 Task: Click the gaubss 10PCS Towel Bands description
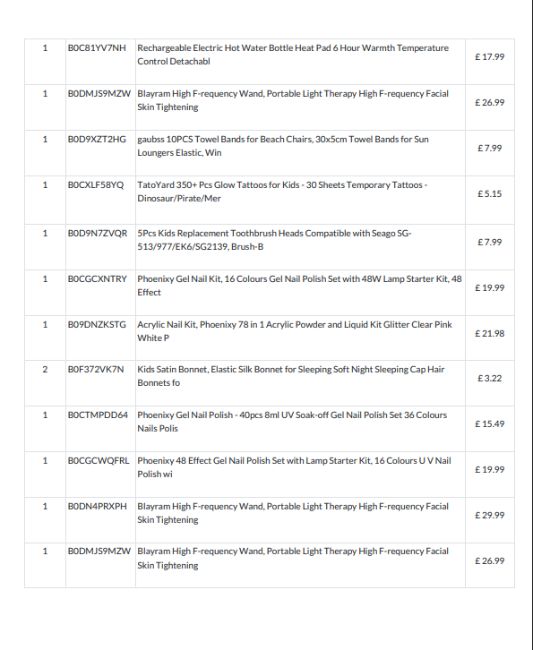point(283,146)
